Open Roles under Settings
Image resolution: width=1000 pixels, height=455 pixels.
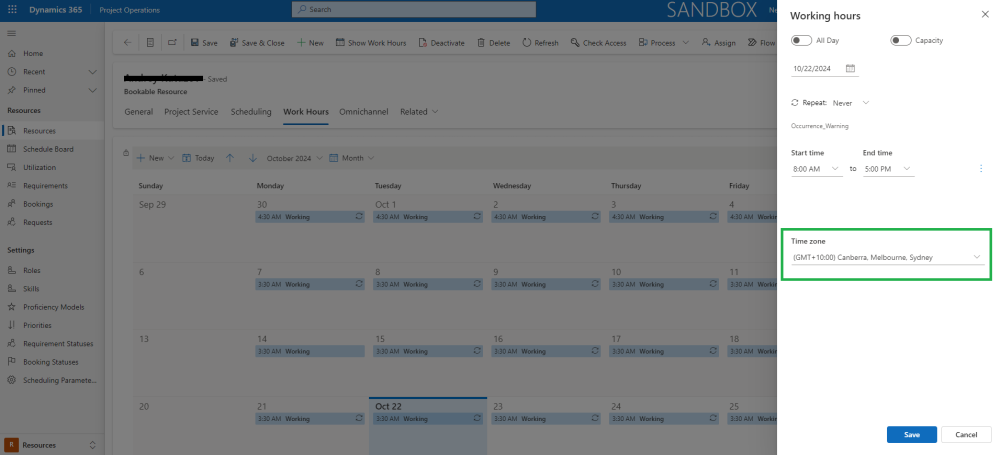(31, 271)
